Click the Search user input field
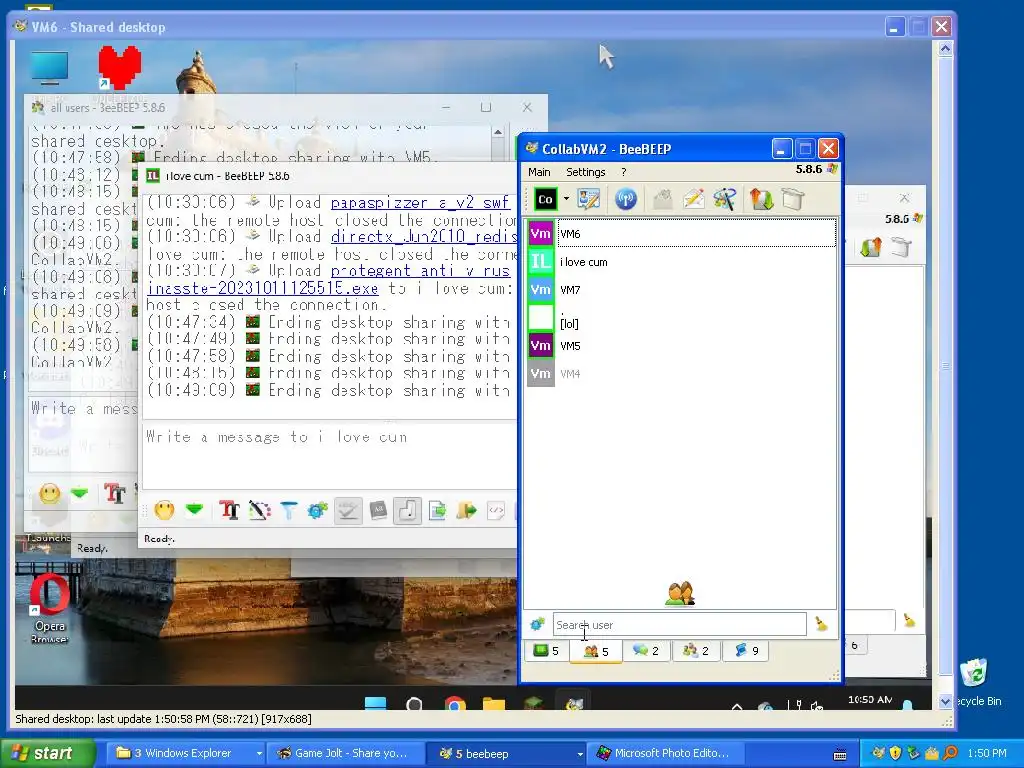Viewport: 1024px width, 768px height. pos(679,624)
